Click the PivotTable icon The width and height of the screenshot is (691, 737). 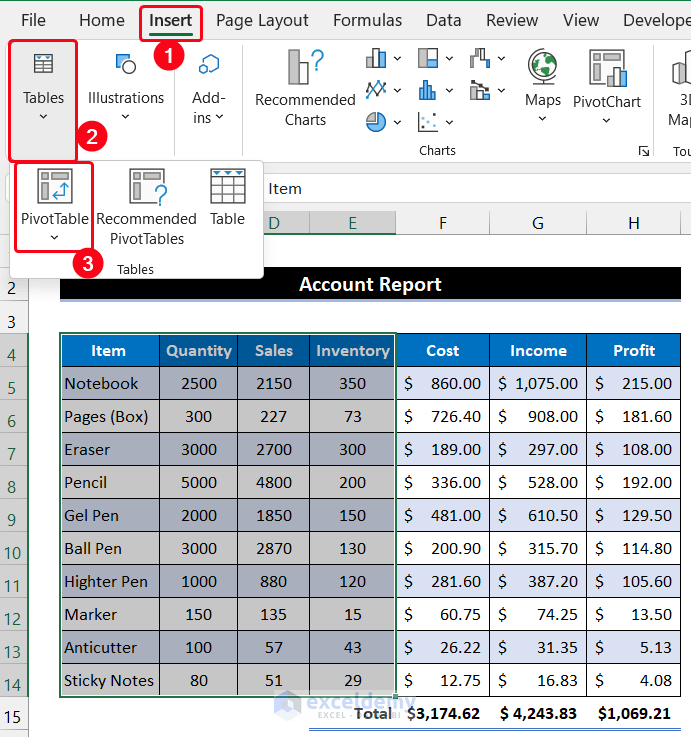pos(55,186)
